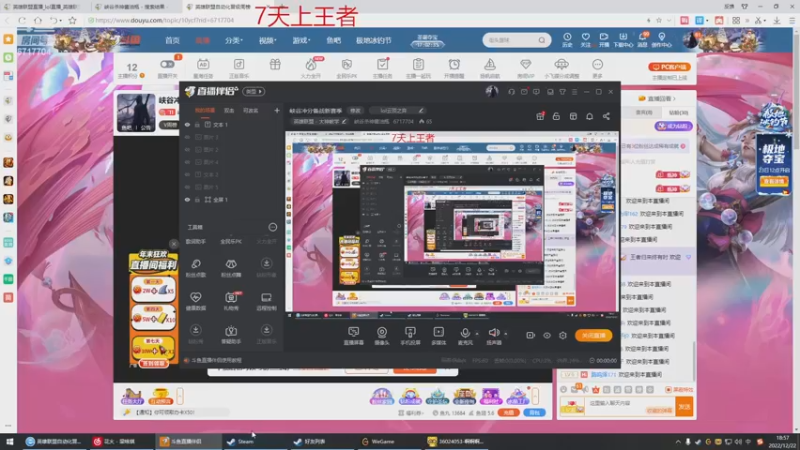Mute the 麦克风 microphone
The image size is (800, 450).
pos(465,332)
